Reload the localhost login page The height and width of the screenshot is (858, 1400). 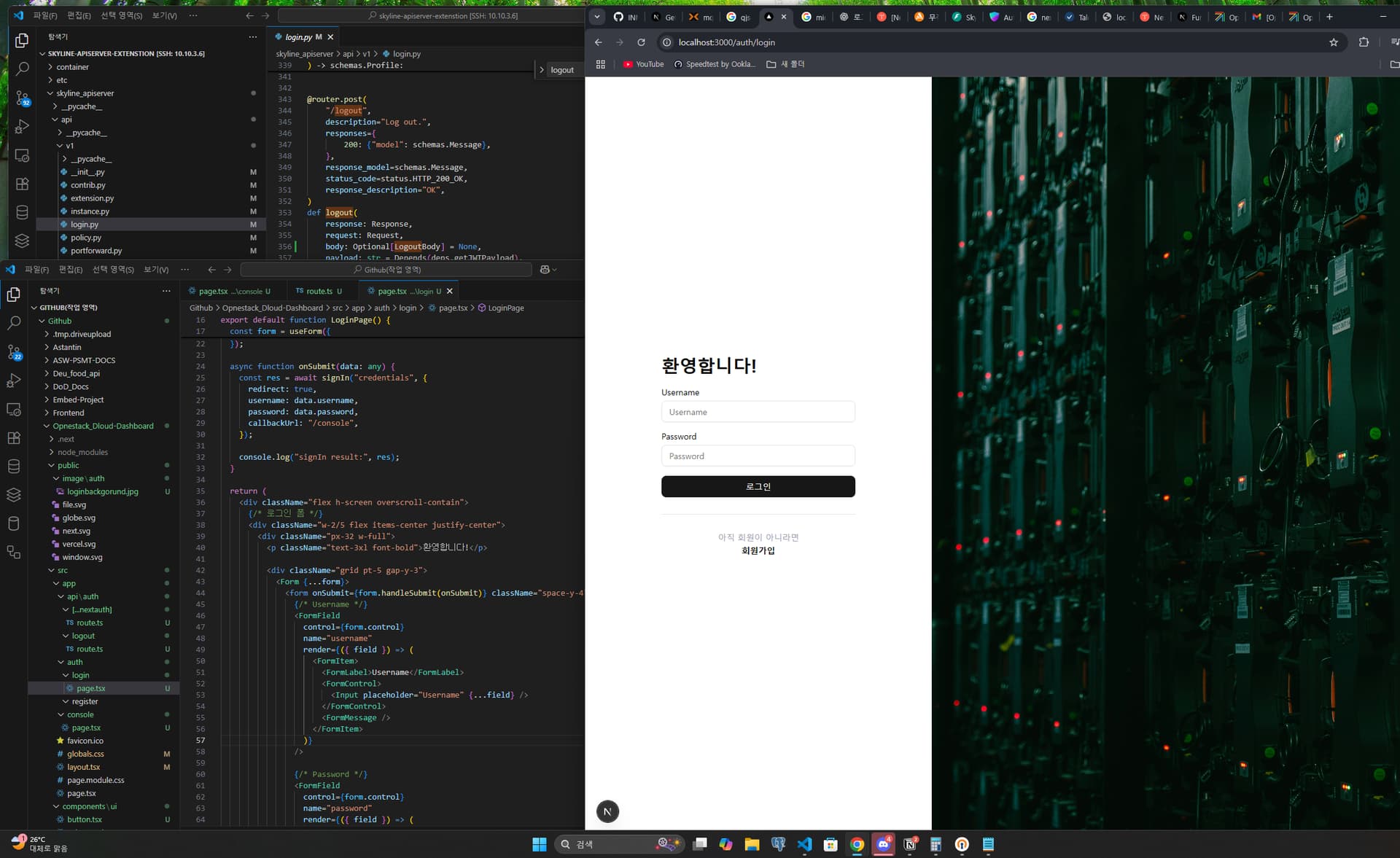(x=641, y=42)
